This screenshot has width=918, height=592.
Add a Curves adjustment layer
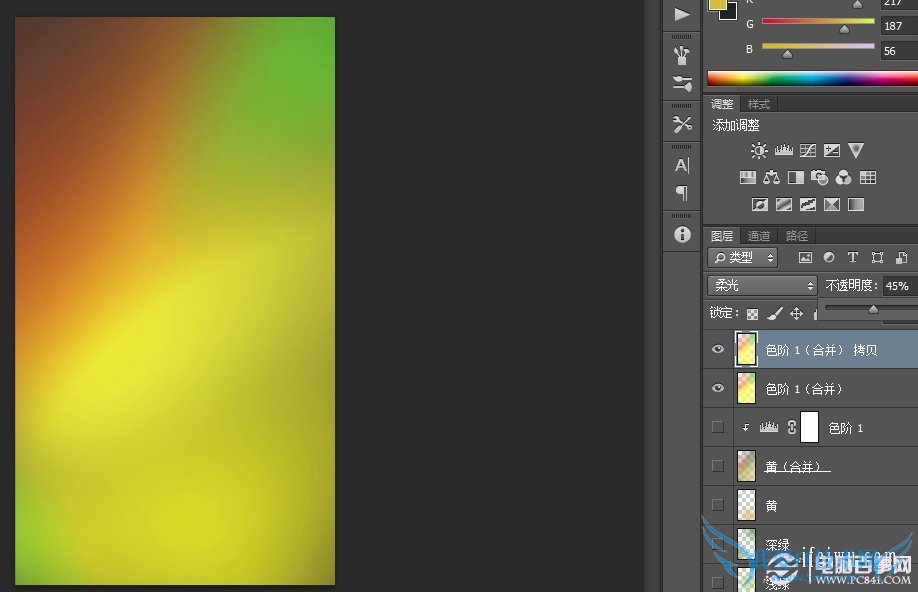808,151
